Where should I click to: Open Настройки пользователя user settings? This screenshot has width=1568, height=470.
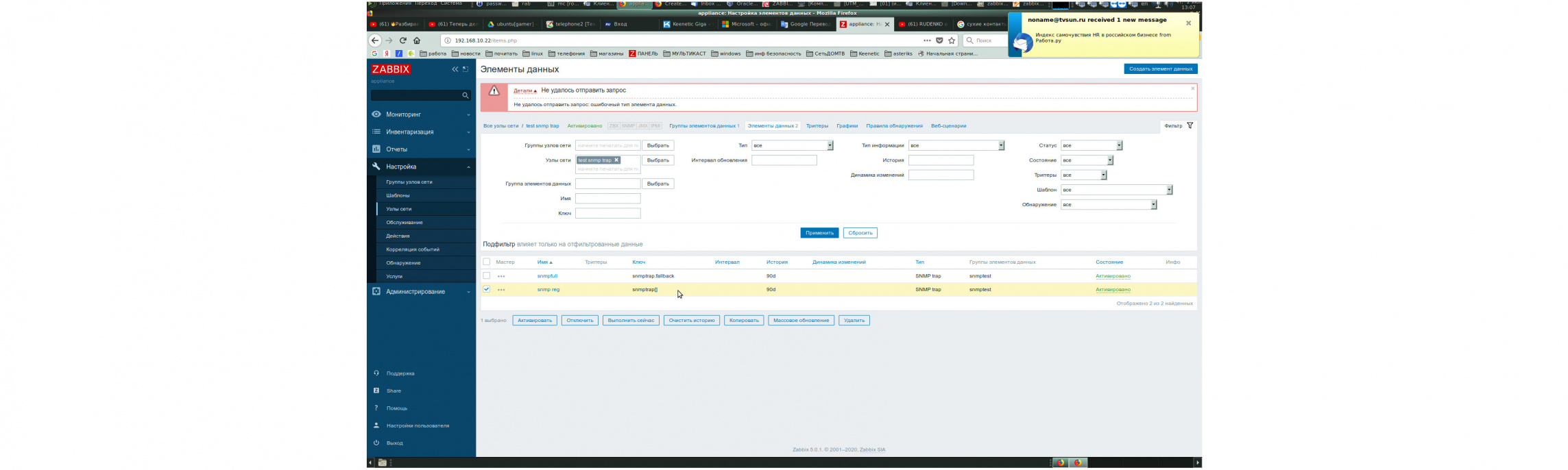[x=418, y=425]
